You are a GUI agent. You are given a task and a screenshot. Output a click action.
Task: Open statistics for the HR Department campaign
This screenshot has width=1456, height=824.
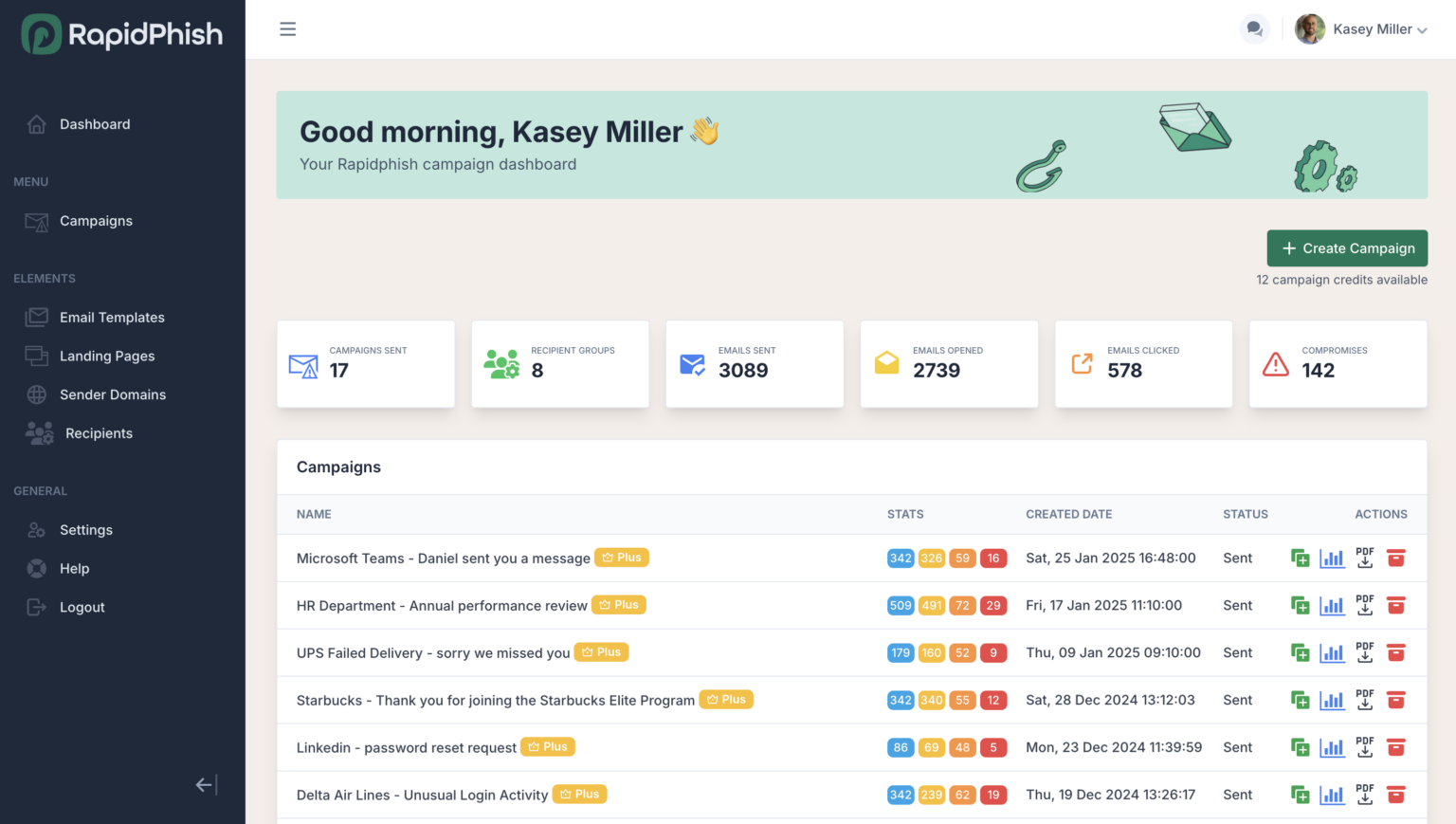tap(1332, 605)
